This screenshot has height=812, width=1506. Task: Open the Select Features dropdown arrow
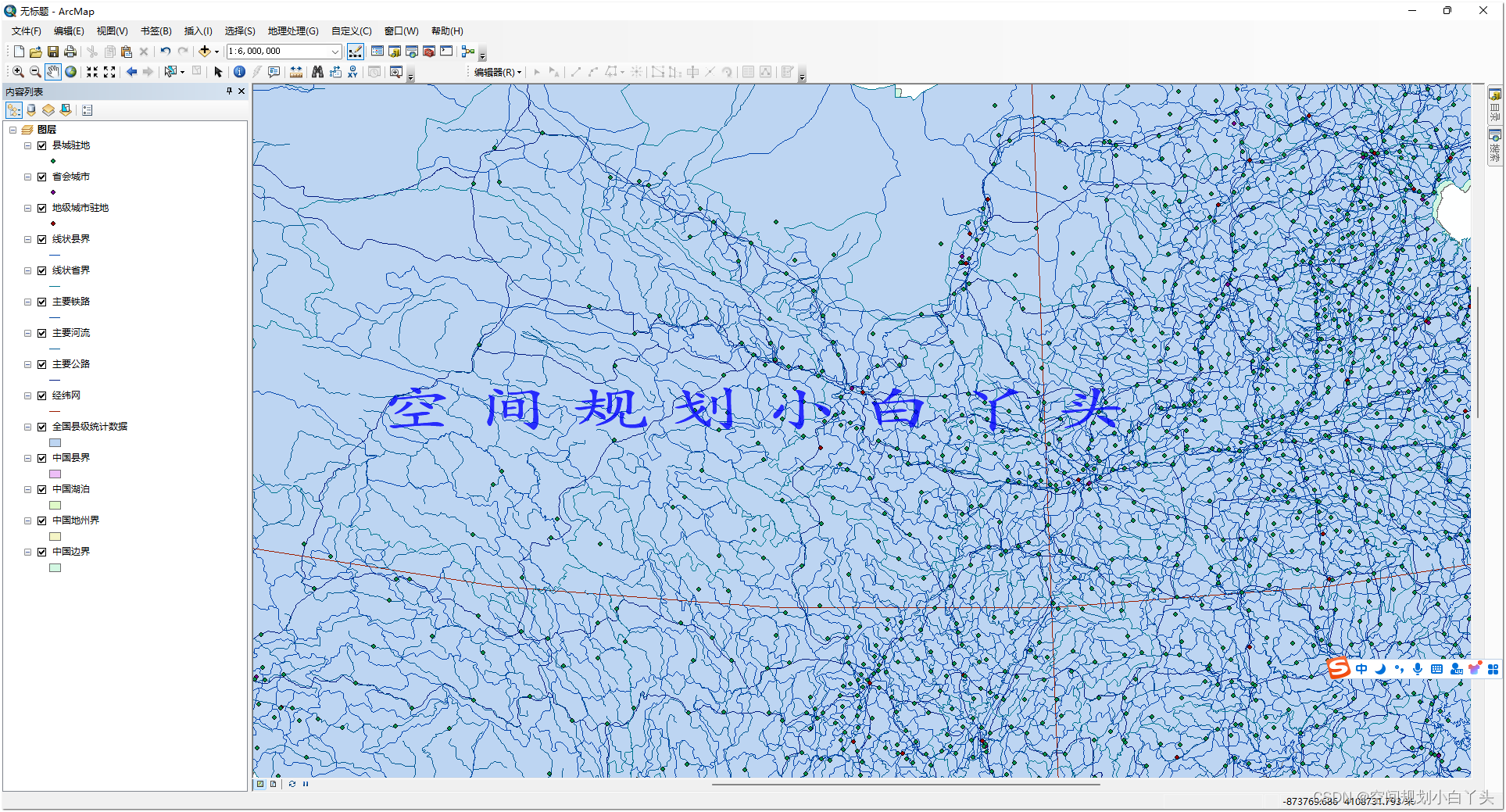pyautogui.click(x=182, y=72)
